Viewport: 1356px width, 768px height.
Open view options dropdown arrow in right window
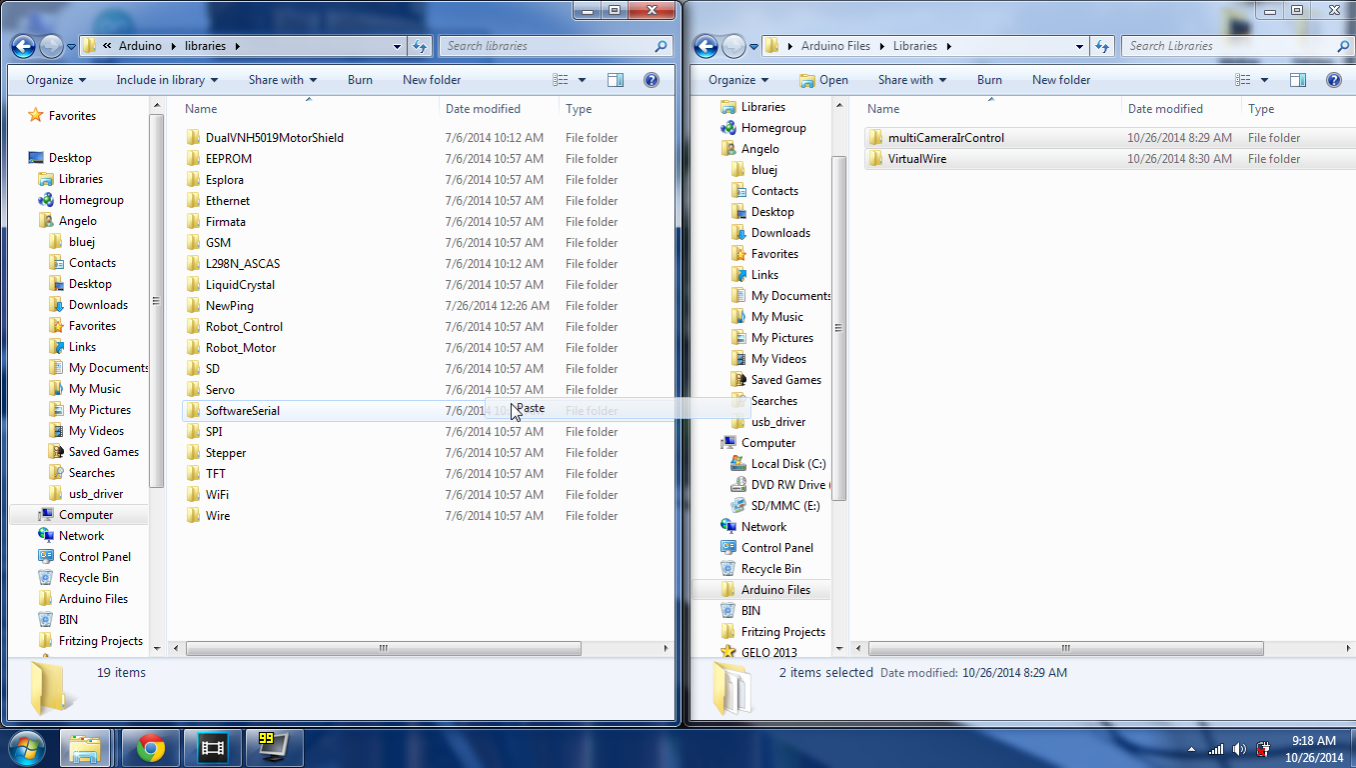pyautogui.click(x=1264, y=80)
